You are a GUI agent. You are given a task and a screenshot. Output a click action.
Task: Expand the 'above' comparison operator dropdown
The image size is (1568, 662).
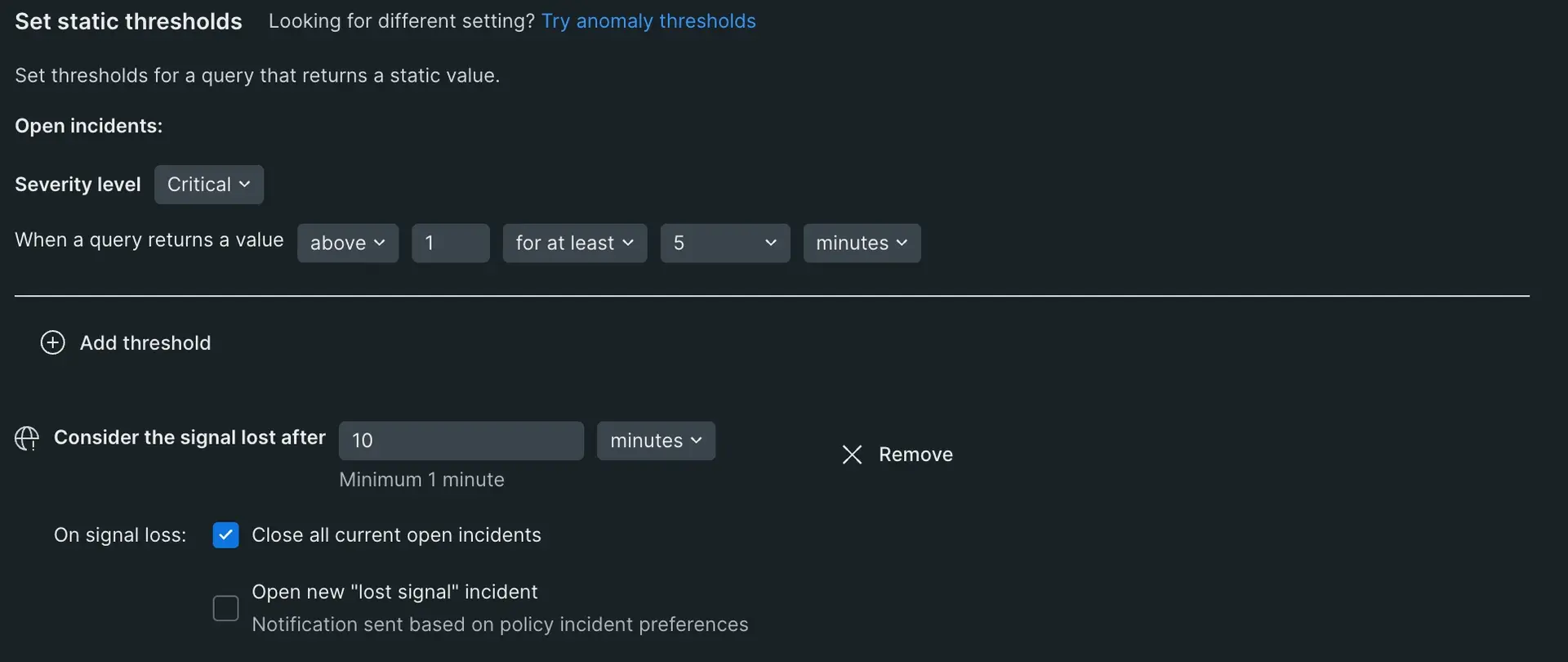(x=347, y=244)
